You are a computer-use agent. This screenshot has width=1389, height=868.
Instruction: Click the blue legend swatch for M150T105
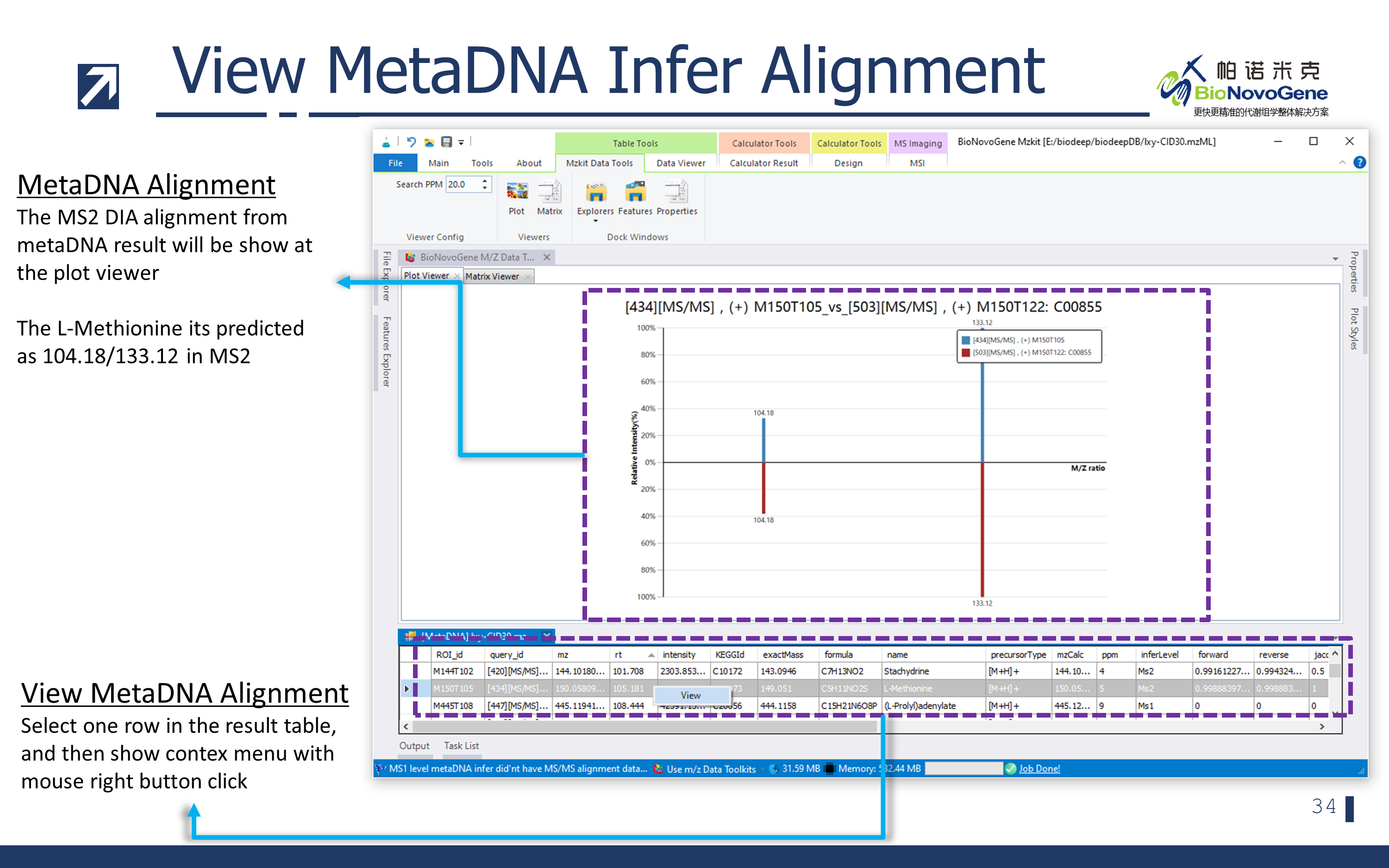coord(966,340)
